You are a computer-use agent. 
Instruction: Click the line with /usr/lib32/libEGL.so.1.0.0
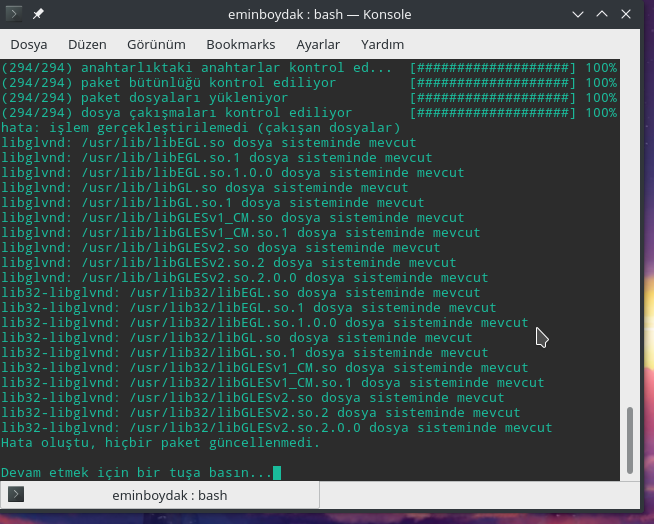(x=264, y=323)
